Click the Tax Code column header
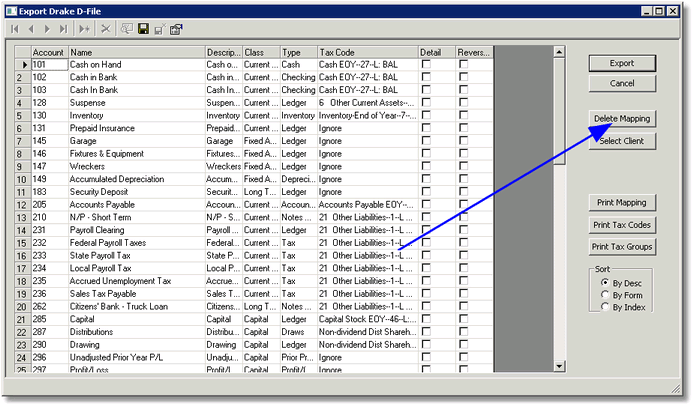The width and height of the screenshot is (694, 407). click(368, 52)
